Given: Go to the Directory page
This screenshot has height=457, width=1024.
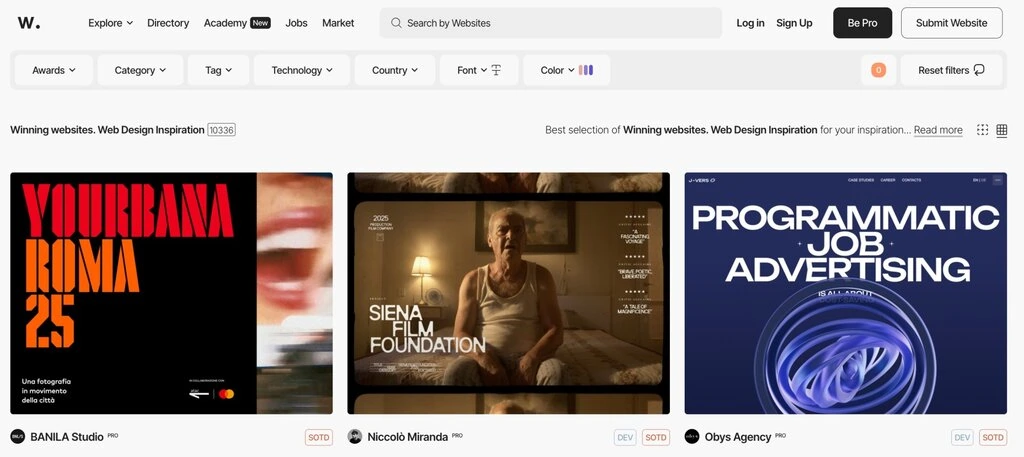Looking at the screenshot, I should point(168,23).
